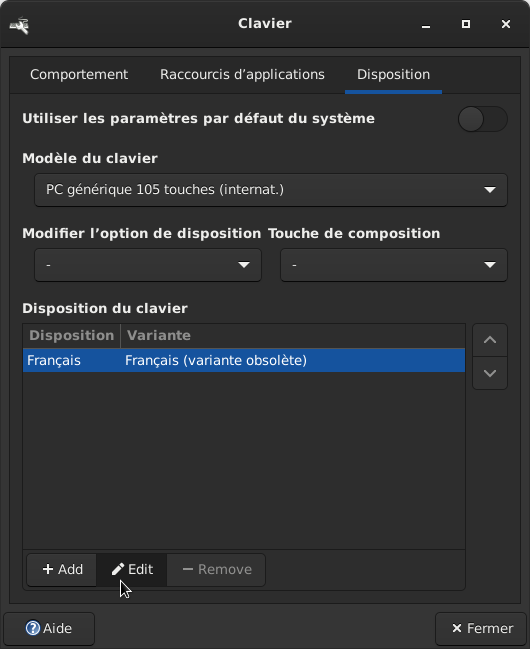This screenshot has height=649, width=530.
Task: Select the Français layout row
Action: click(x=244, y=360)
